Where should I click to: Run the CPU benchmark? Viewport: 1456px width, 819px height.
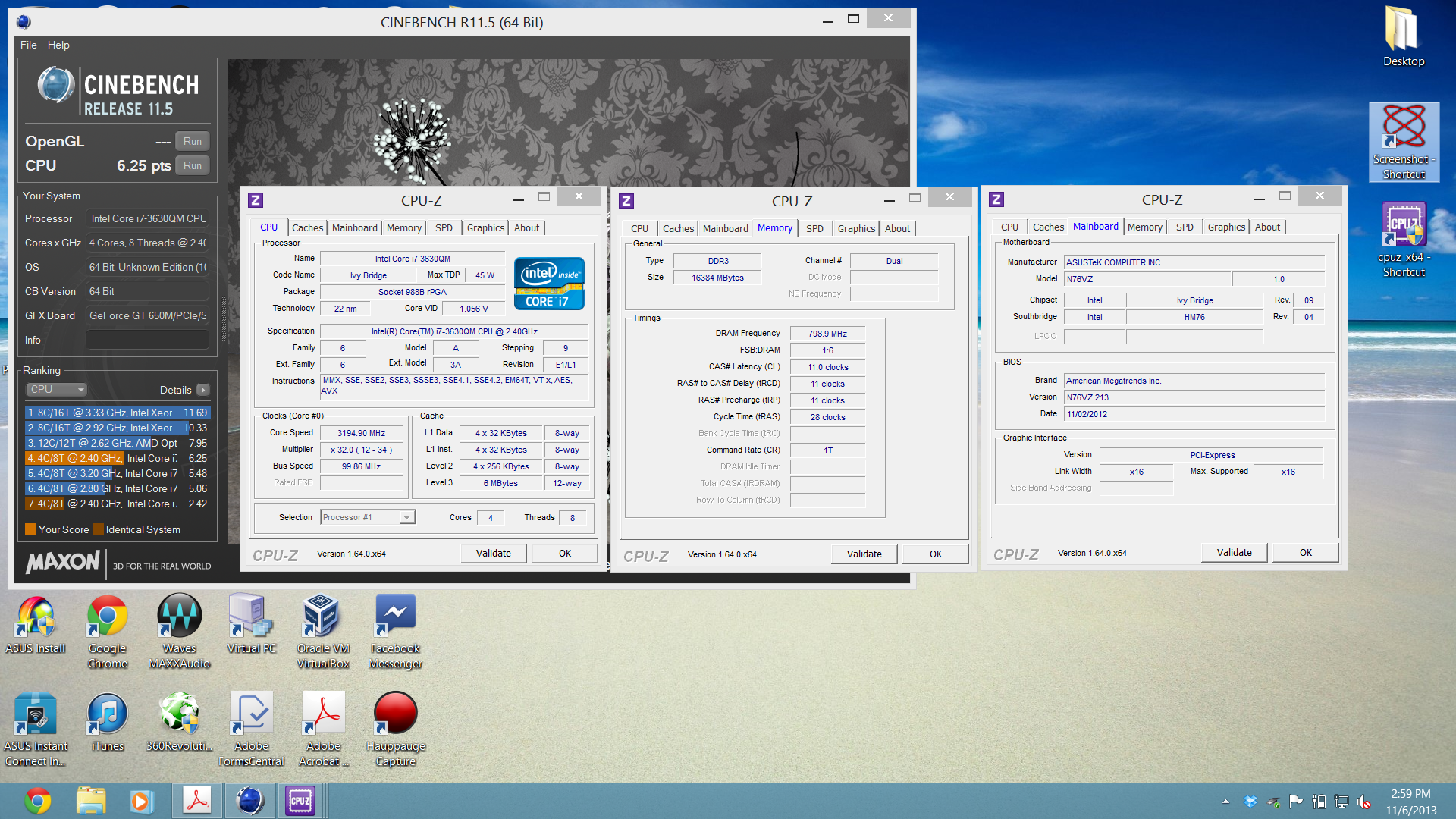click(193, 165)
